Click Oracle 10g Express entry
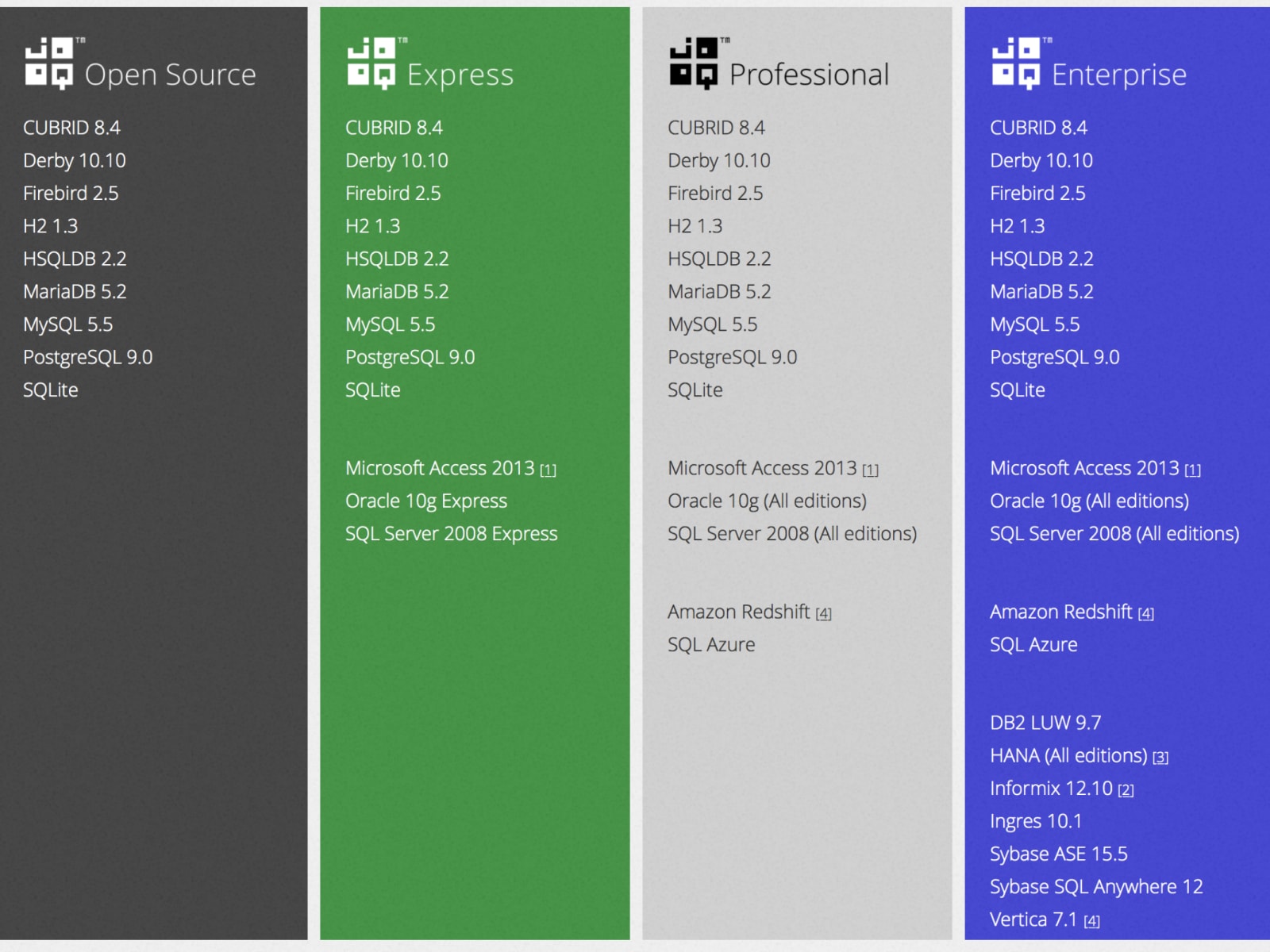 tap(426, 501)
